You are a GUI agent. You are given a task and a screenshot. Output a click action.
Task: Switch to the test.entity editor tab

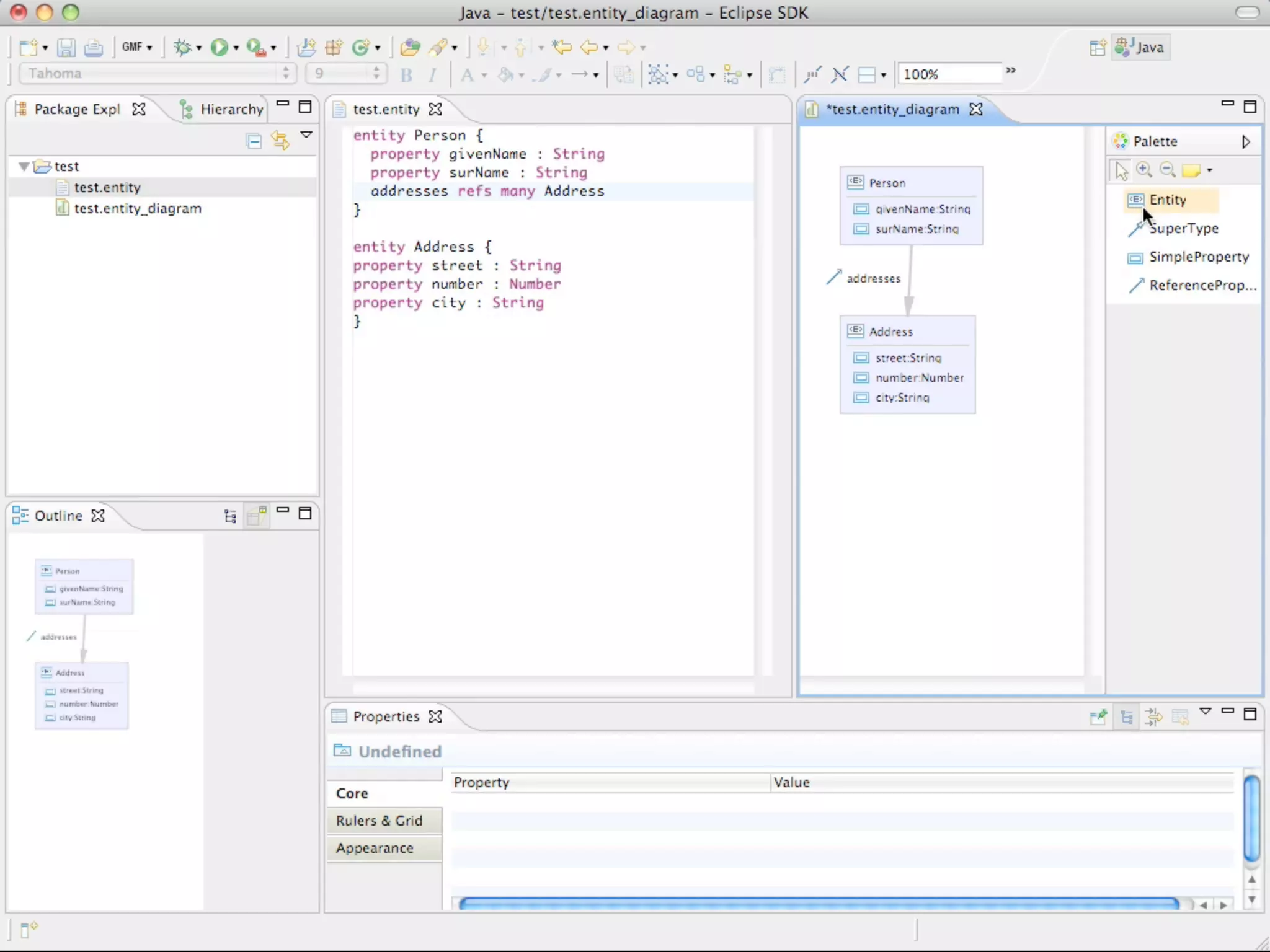(x=386, y=109)
